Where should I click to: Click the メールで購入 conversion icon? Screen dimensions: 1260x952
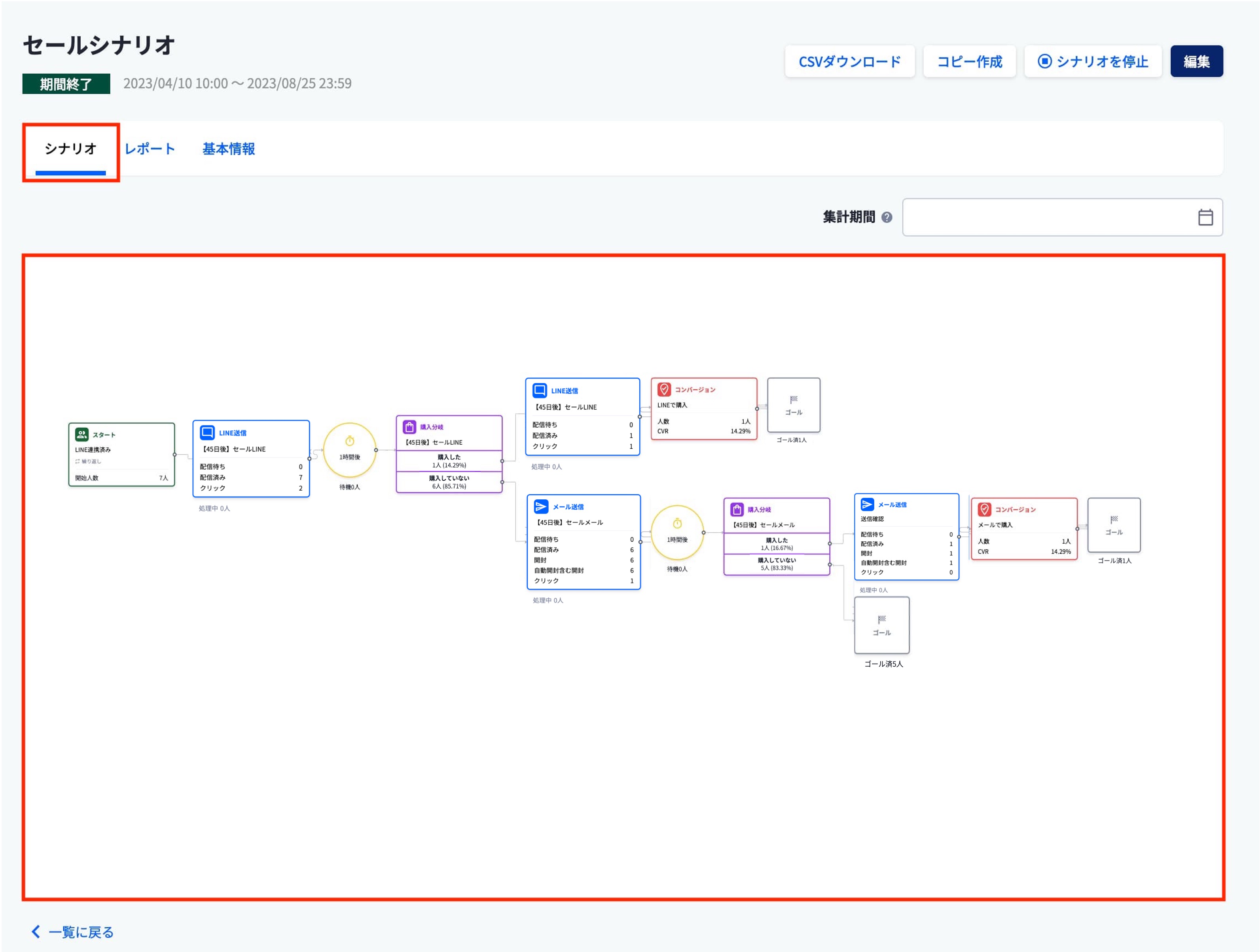click(984, 509)
